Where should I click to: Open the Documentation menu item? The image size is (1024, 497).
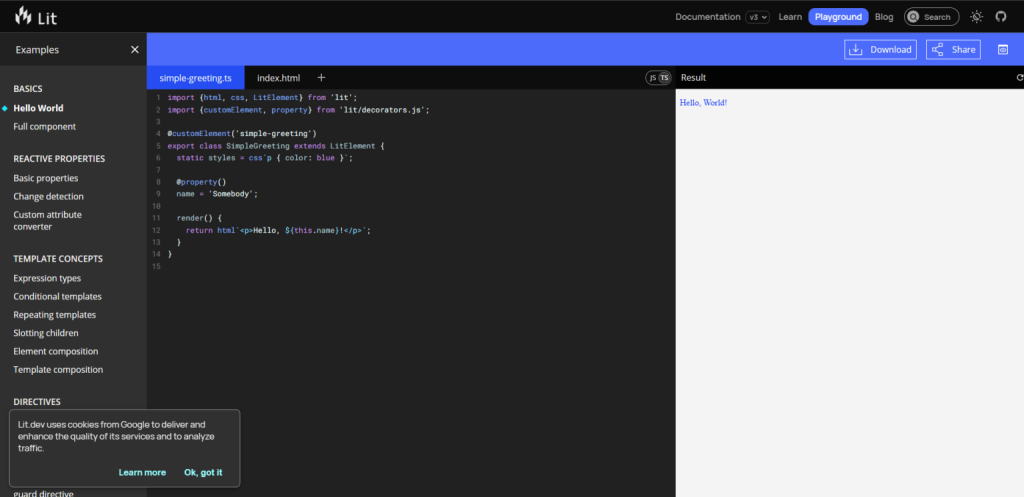[x=708, y=17]
